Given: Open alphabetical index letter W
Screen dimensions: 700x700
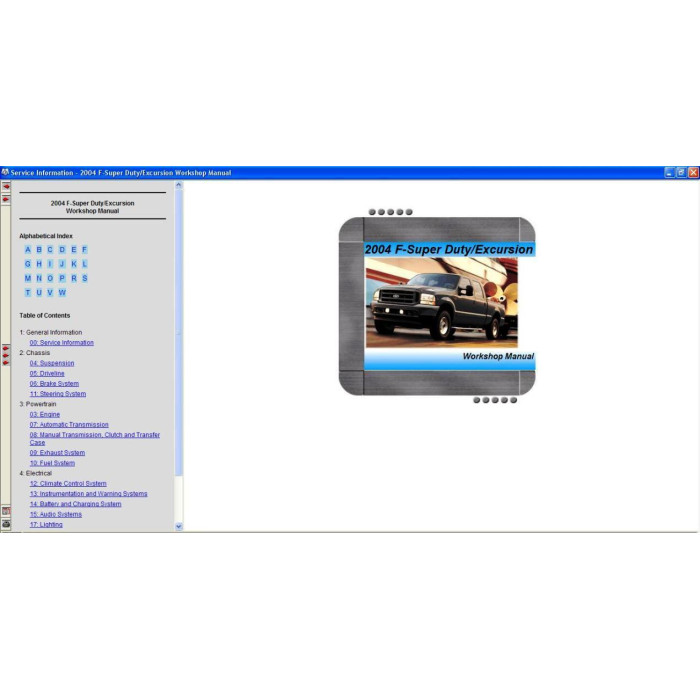Looking at the screenshot, I should pyautogui.click(x=62, y=292).
